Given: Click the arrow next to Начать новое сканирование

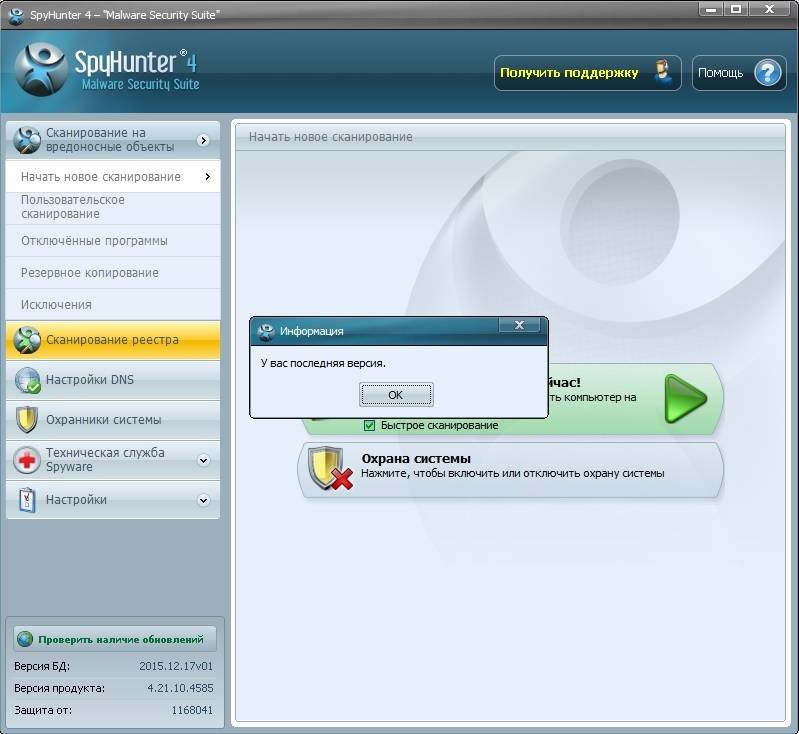Looking at the screenshot, I should coord(207,176).
